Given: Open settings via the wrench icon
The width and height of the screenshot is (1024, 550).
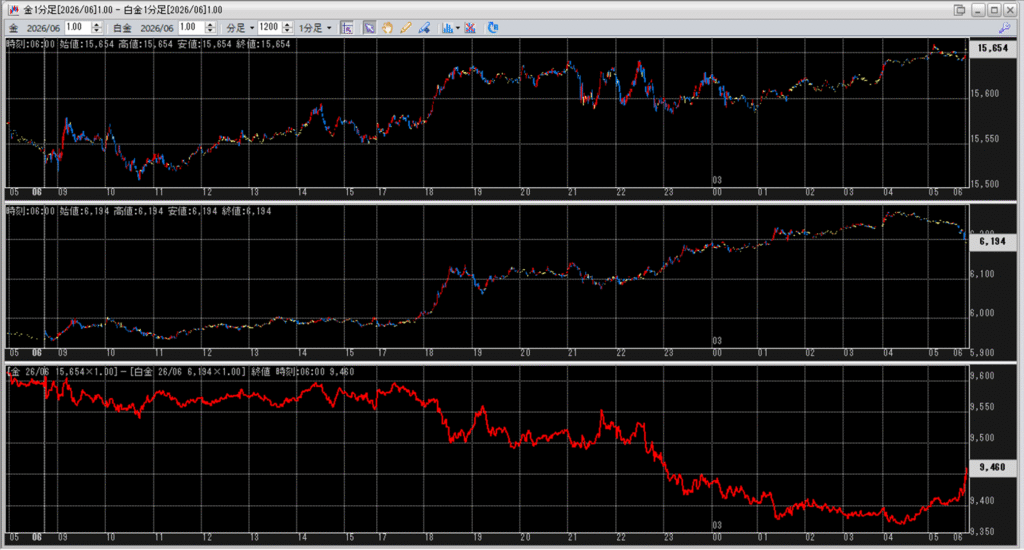Looking at the screenshot, I should pyautogui.click(x=1004, y=28).
